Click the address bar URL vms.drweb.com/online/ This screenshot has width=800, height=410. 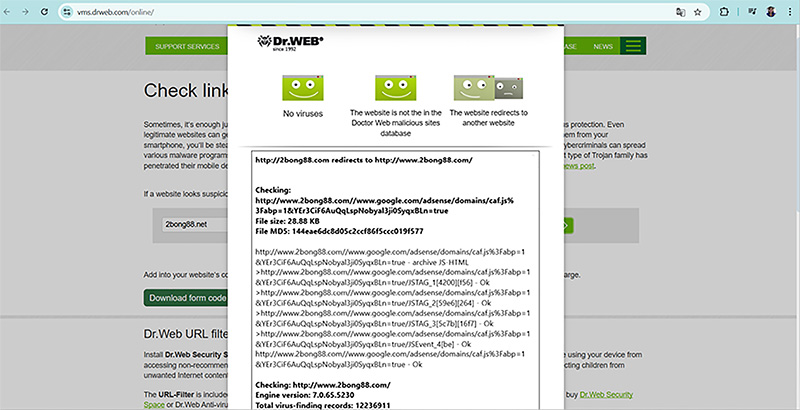click(x=115, y=12)
